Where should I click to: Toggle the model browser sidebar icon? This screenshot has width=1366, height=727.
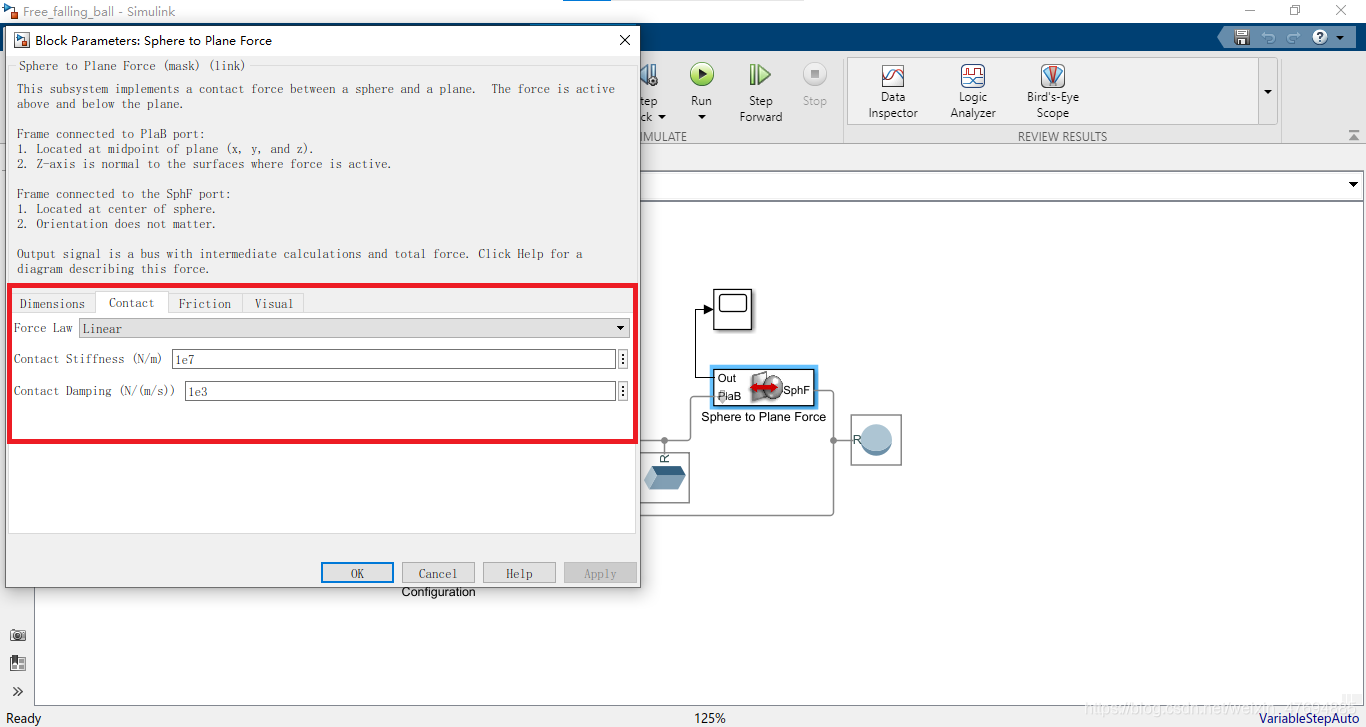(x=18, y=663)
